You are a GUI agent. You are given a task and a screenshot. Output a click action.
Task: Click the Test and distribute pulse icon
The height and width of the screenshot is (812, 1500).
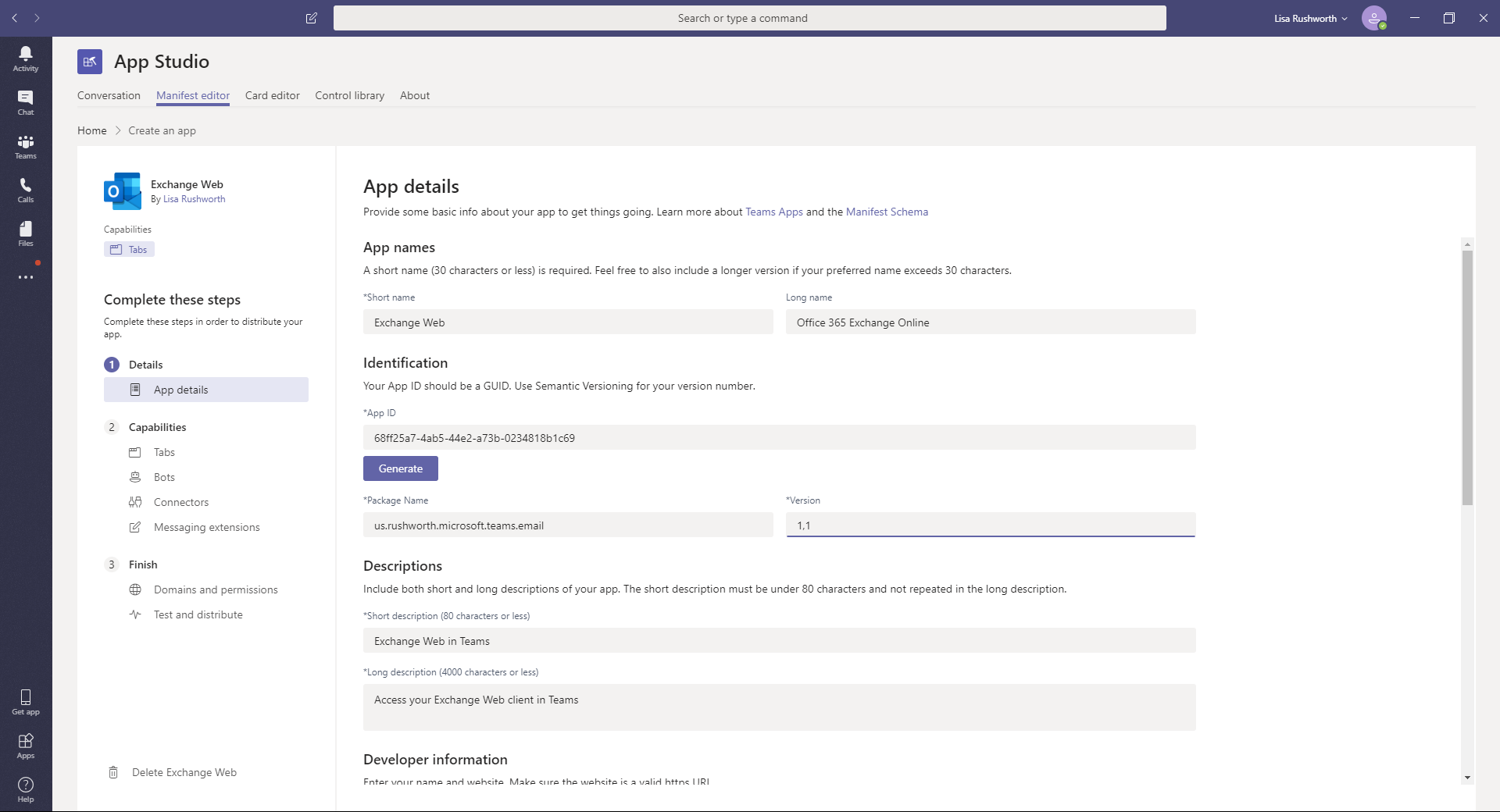point(135,614)
